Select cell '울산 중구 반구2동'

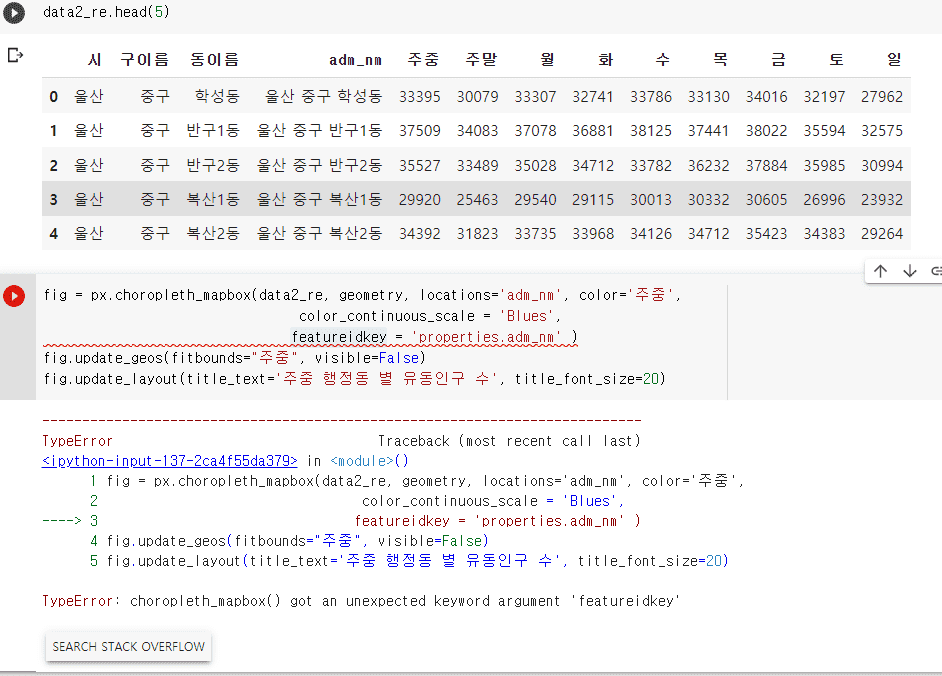[319, 165]
